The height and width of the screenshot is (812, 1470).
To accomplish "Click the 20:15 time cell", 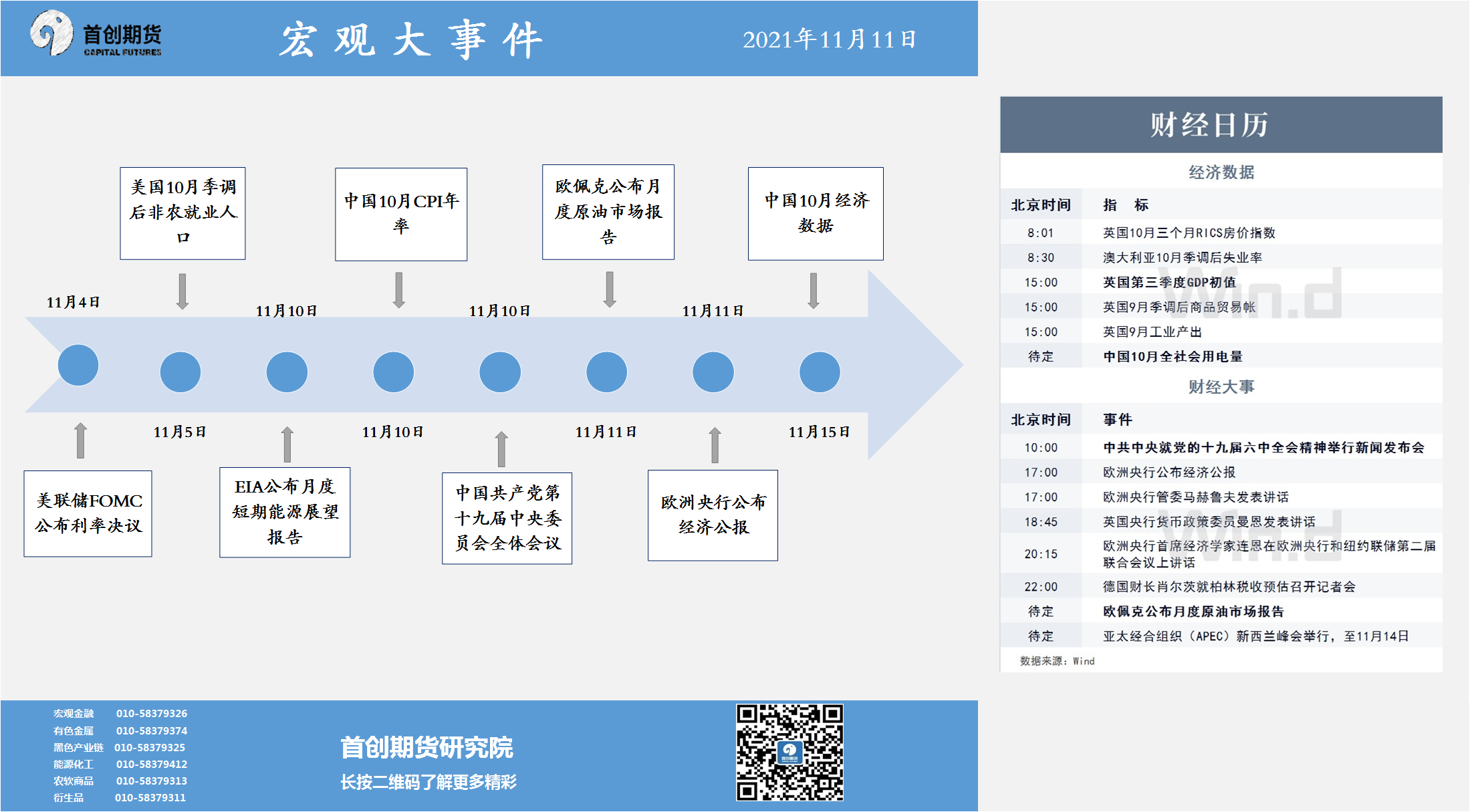I will pos(1041,554).
